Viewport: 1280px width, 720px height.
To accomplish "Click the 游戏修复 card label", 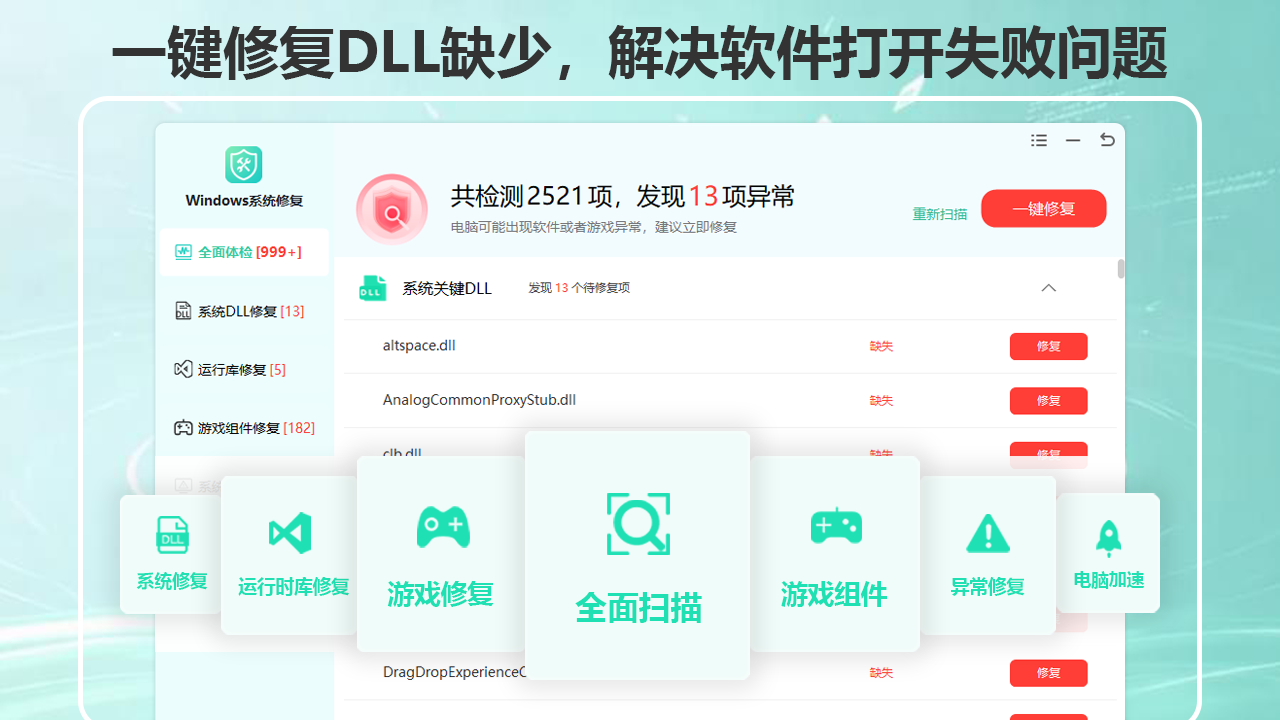I will pyautogui.click(x=440, y=594).
